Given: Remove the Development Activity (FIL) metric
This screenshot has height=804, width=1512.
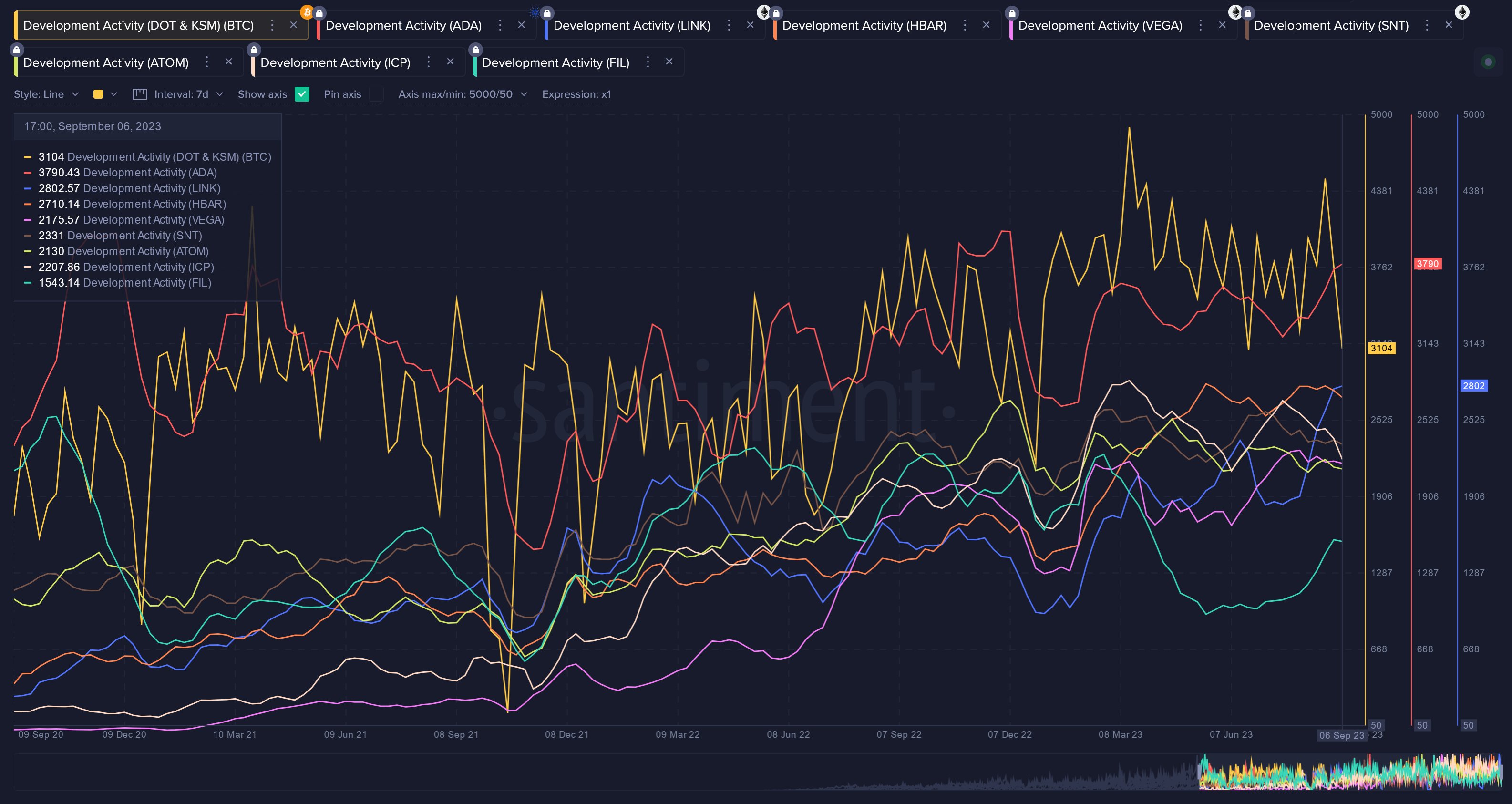Looking at the screenshot, I should 669,62.
